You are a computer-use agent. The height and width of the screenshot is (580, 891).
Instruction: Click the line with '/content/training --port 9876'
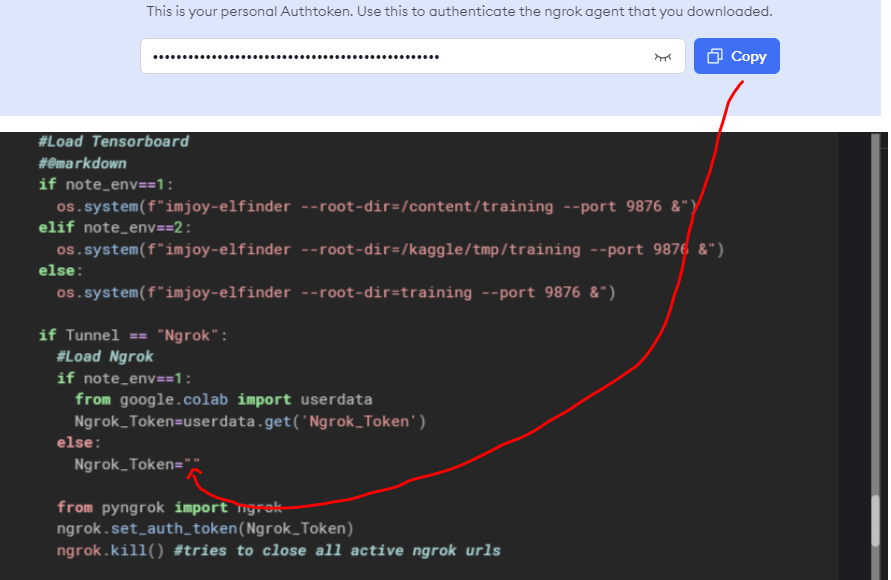pyautogui.click(x=376, y=206)
